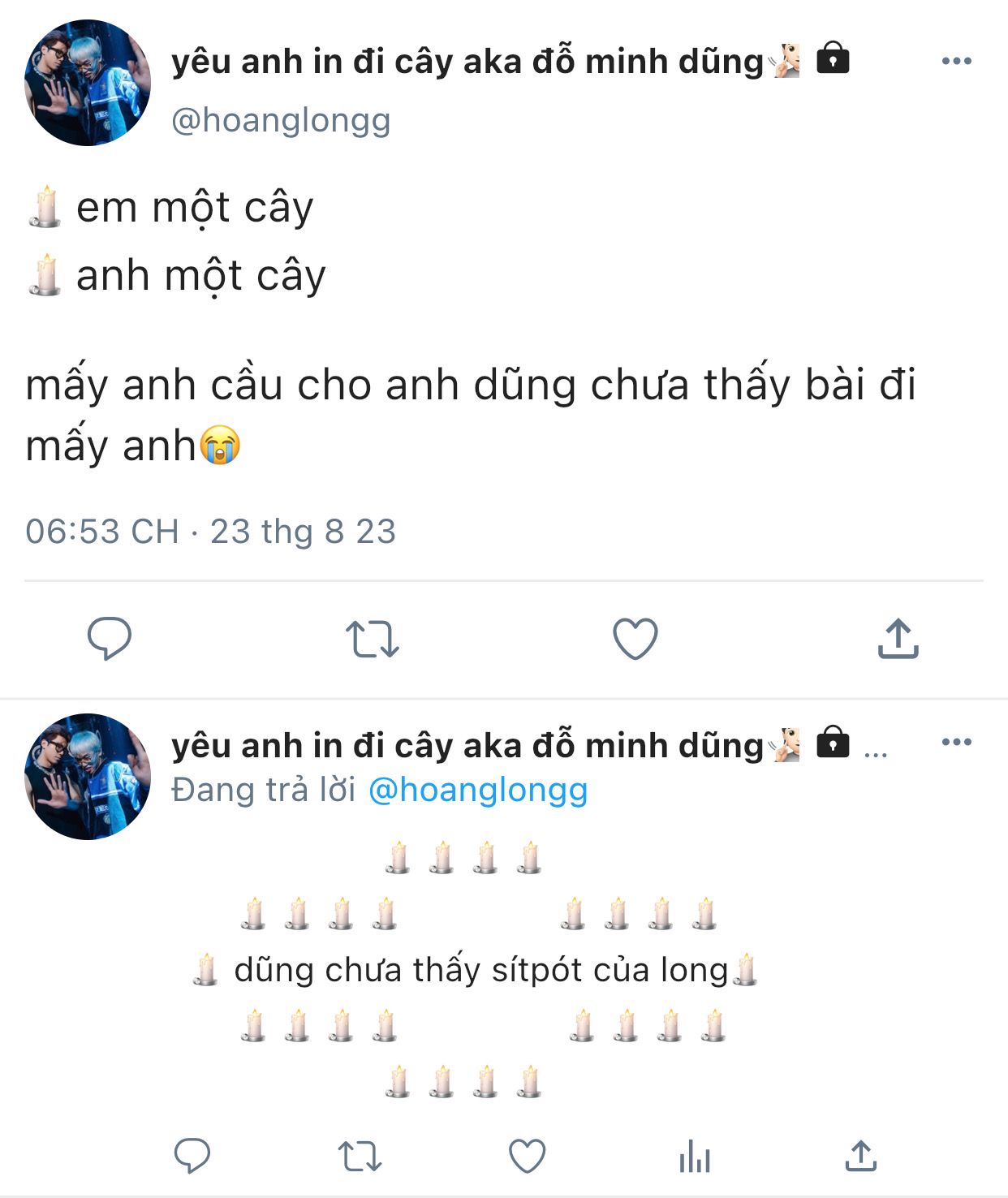The width and height of the screenshot is (1008, 1198).
Task: Open the comment icon on the reply tweet
Action: [x=192, y=1156]
